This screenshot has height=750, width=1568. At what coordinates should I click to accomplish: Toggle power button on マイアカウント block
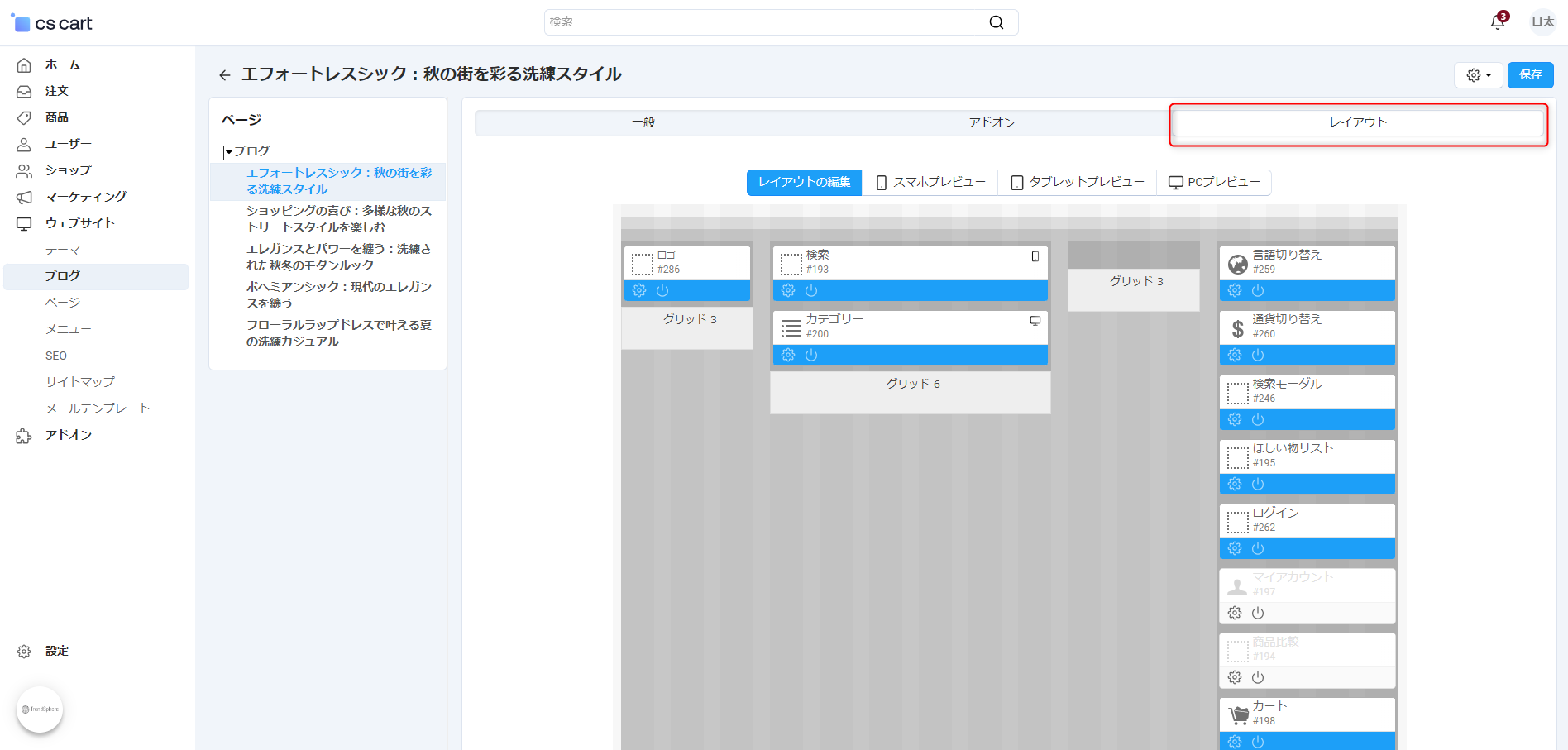click(1258, 613)
